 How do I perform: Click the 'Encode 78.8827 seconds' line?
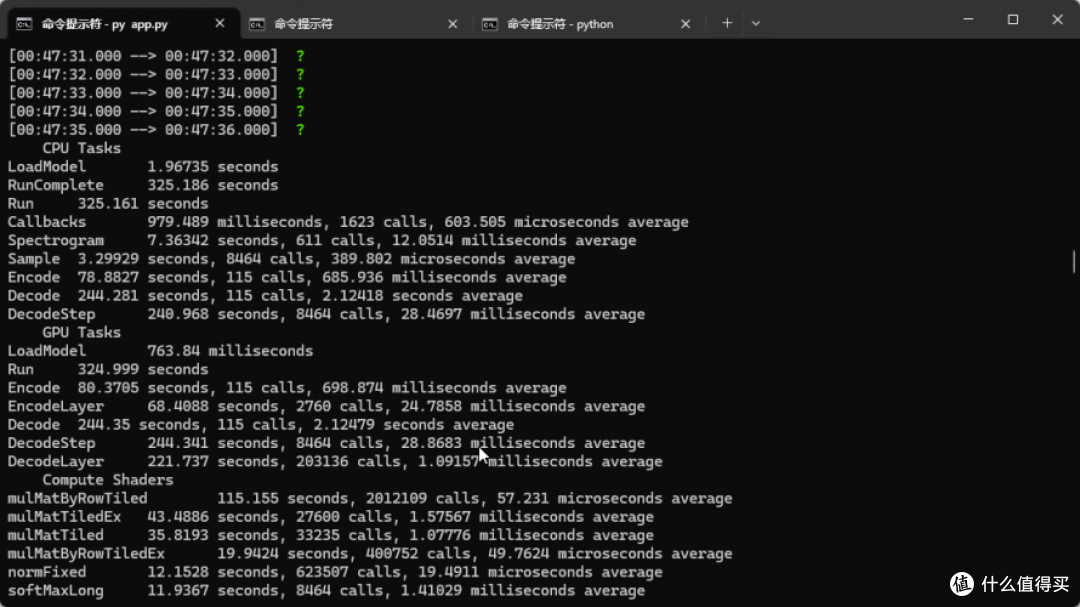click(x=287, y=278)
